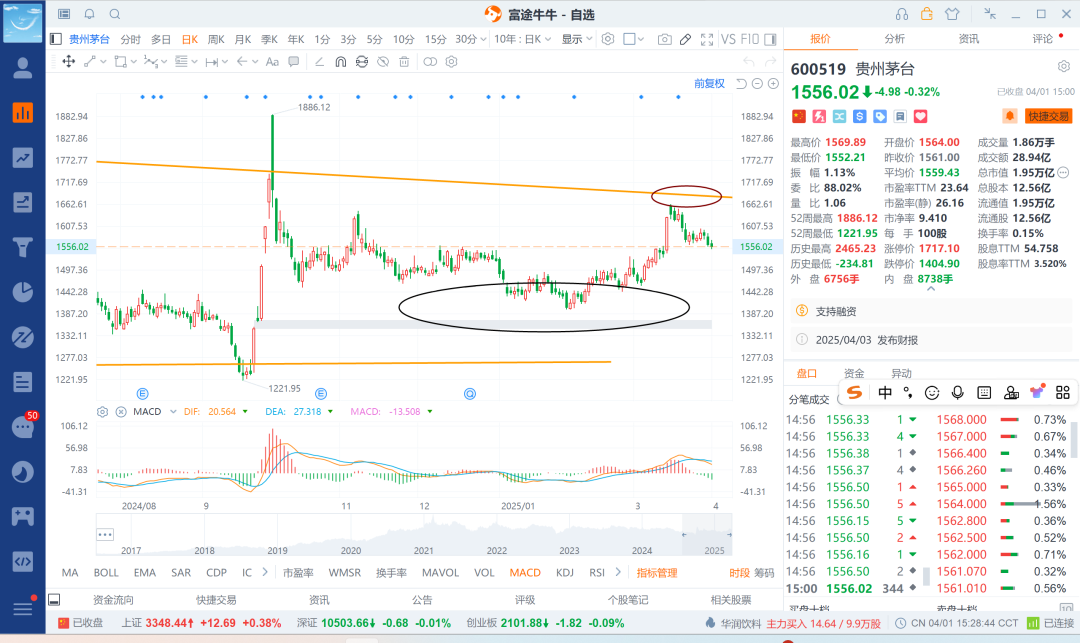This screenshot has width=1080, height=643.
Task: Select the comment bubble annotation tool
Action: (294, 62)
